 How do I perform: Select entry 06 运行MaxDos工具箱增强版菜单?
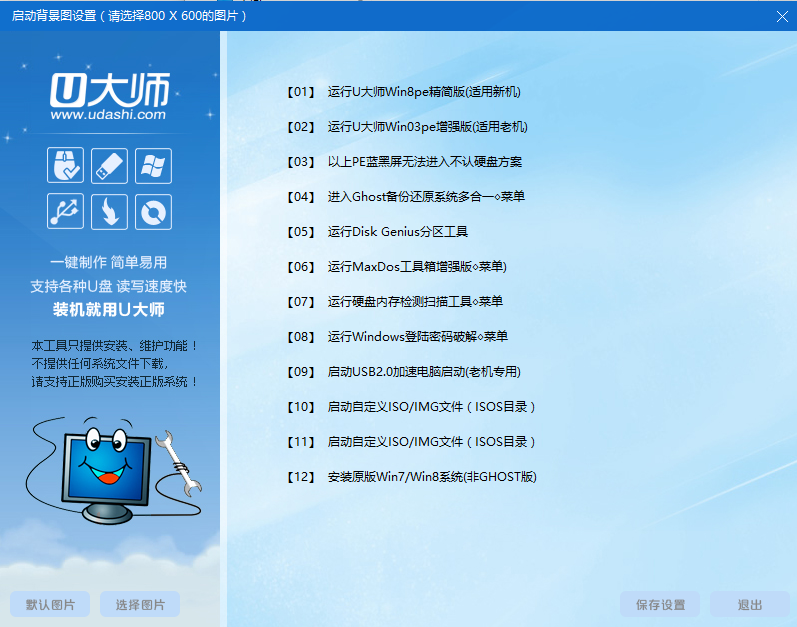tap(397, 267)
